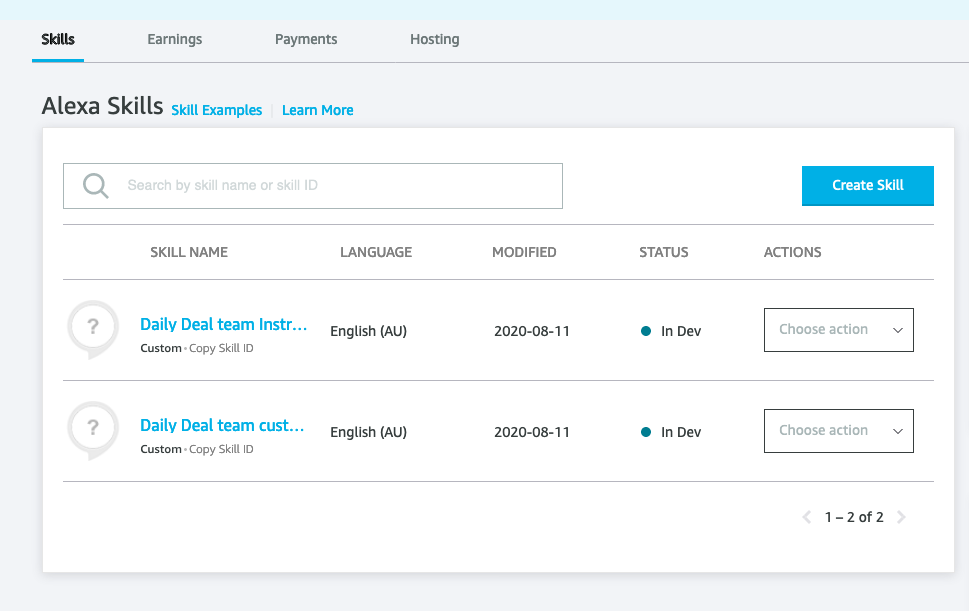Image resolution: width=969 pixels, height=611 pixels.
Task: Go to the next page arrow
Action: coord(901,517)
